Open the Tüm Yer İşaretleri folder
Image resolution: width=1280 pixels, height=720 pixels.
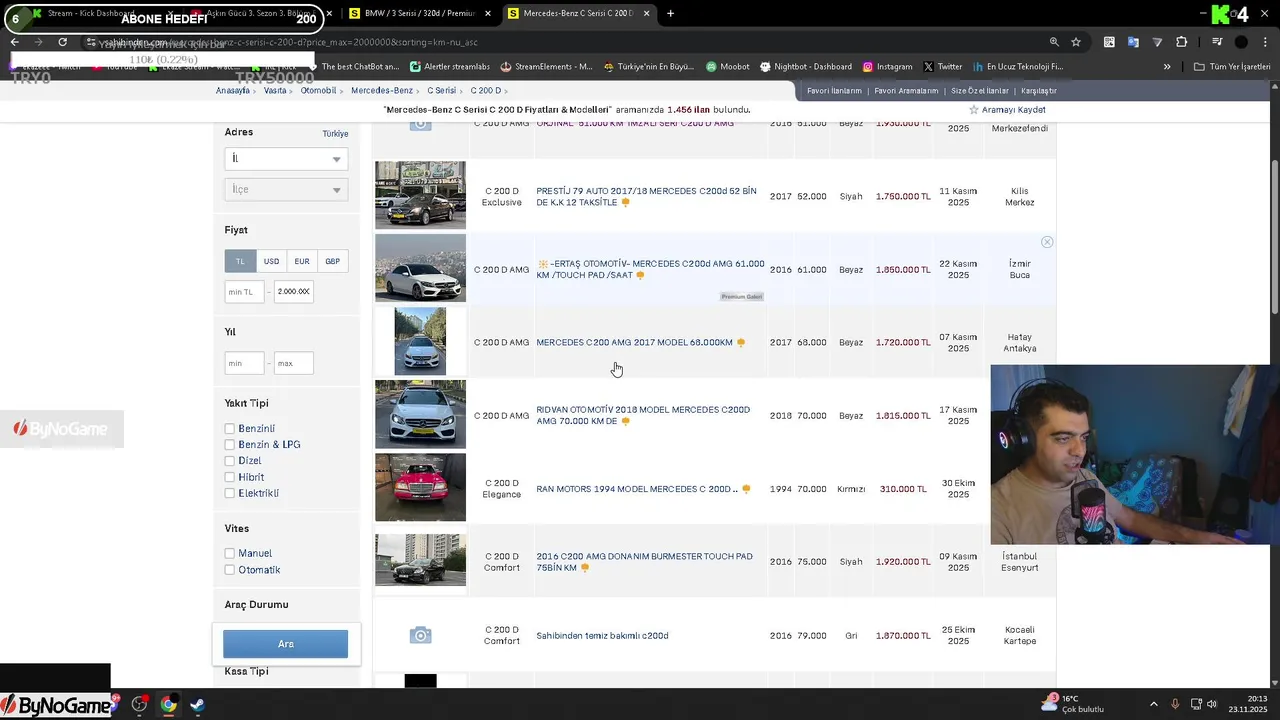tap(1232, 67)
